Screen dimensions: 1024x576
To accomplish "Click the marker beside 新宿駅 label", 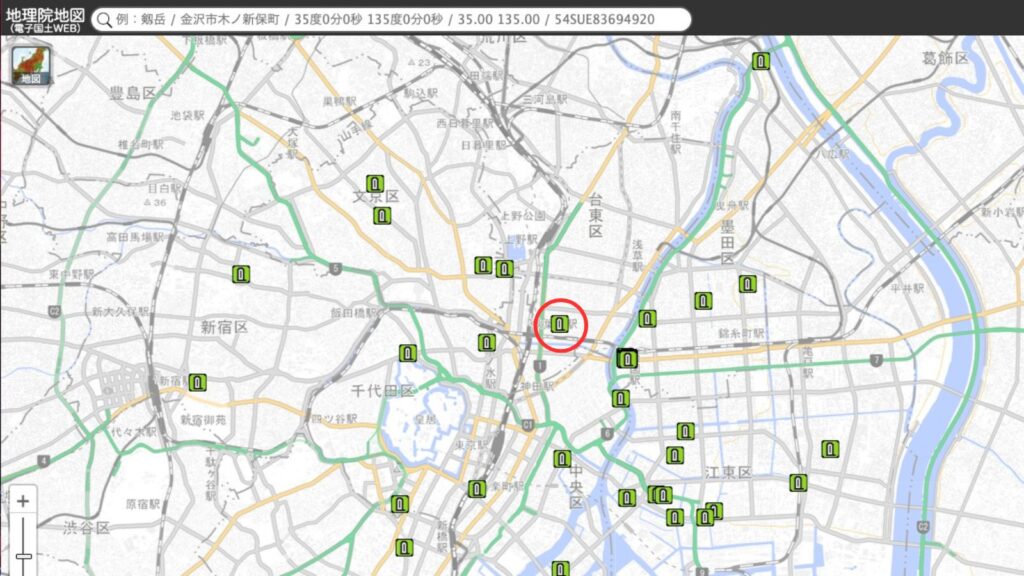I will point(198,381).
